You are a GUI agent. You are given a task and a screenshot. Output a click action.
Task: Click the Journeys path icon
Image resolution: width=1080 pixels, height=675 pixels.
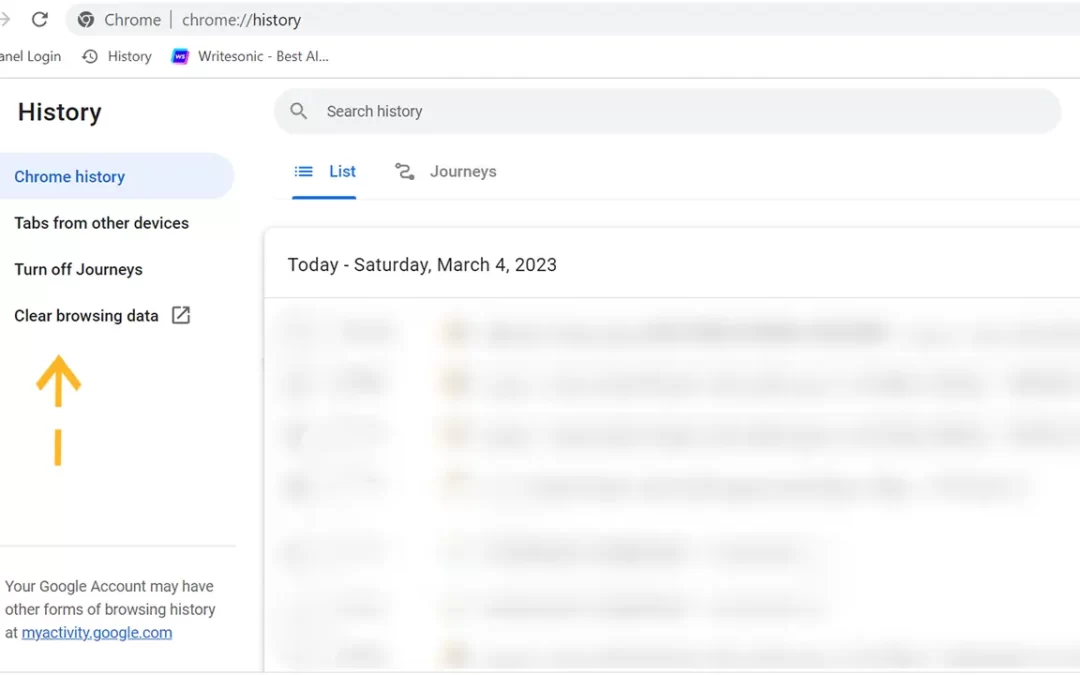[x=404, y=172]
